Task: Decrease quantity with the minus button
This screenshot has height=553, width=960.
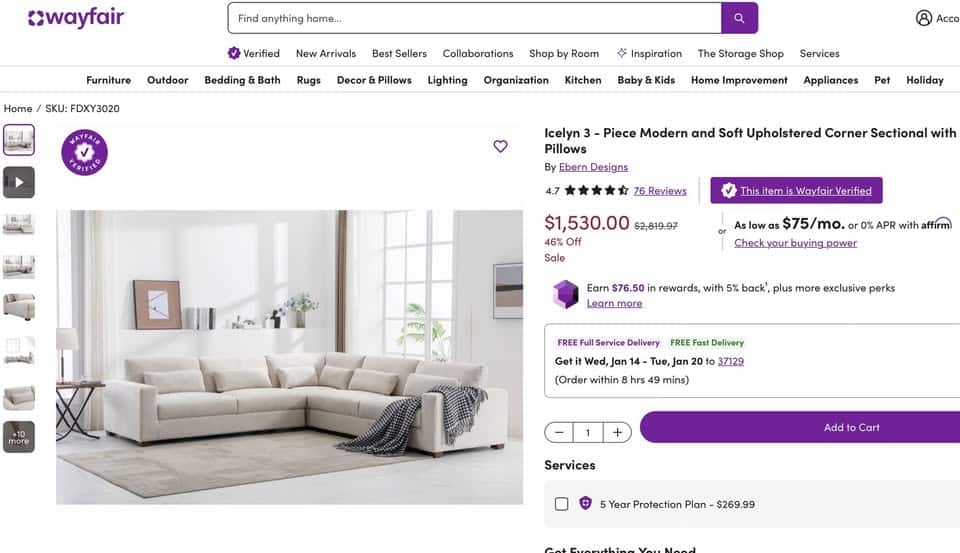Action: tap(559, 432)
